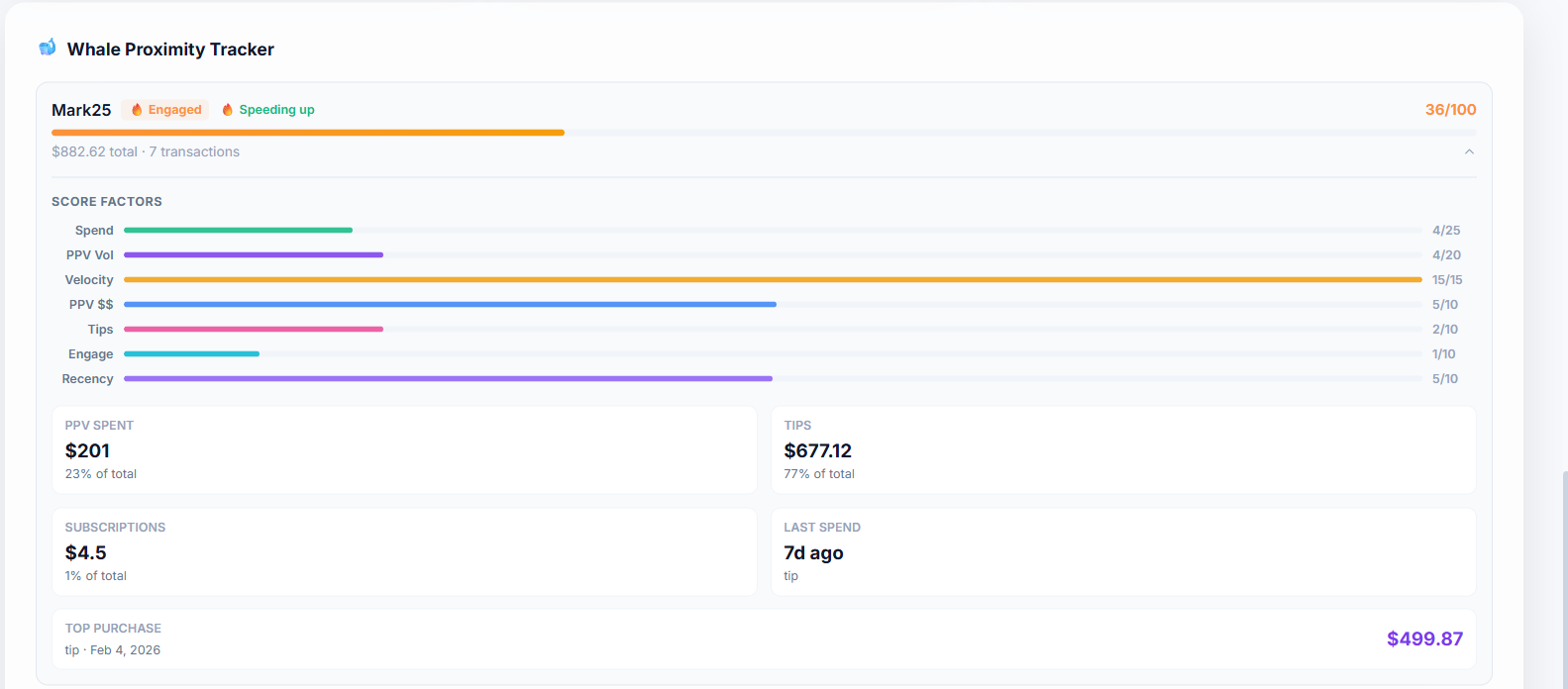Click the Top Purchase $499.87 amount
Image resolution: width=1568 pixels, height=689 pixels.
[x=1423, y=640]
